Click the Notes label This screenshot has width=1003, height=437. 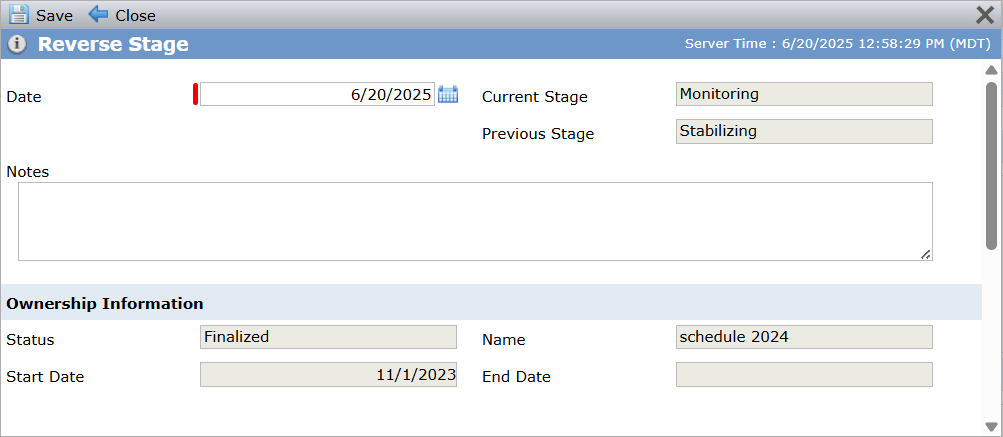28,171
